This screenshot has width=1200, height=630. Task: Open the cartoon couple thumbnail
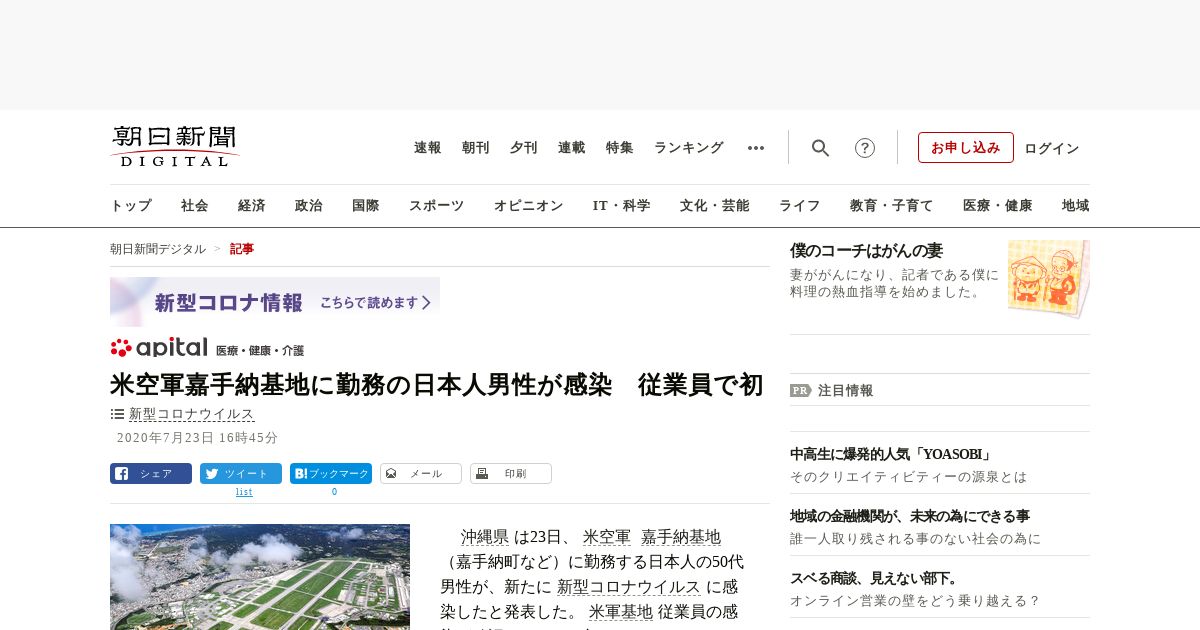point(1049,279)
